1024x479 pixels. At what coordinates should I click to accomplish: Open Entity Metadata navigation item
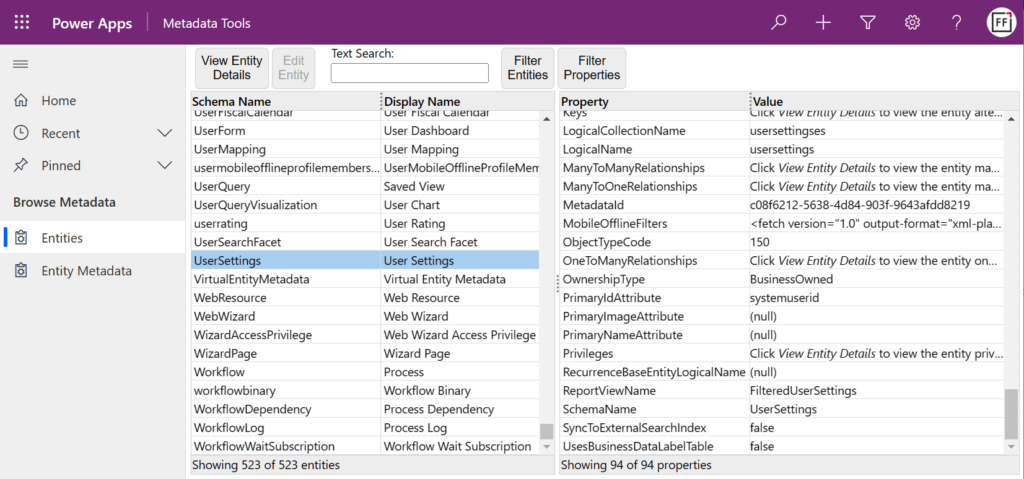click(x=93, y=271)
